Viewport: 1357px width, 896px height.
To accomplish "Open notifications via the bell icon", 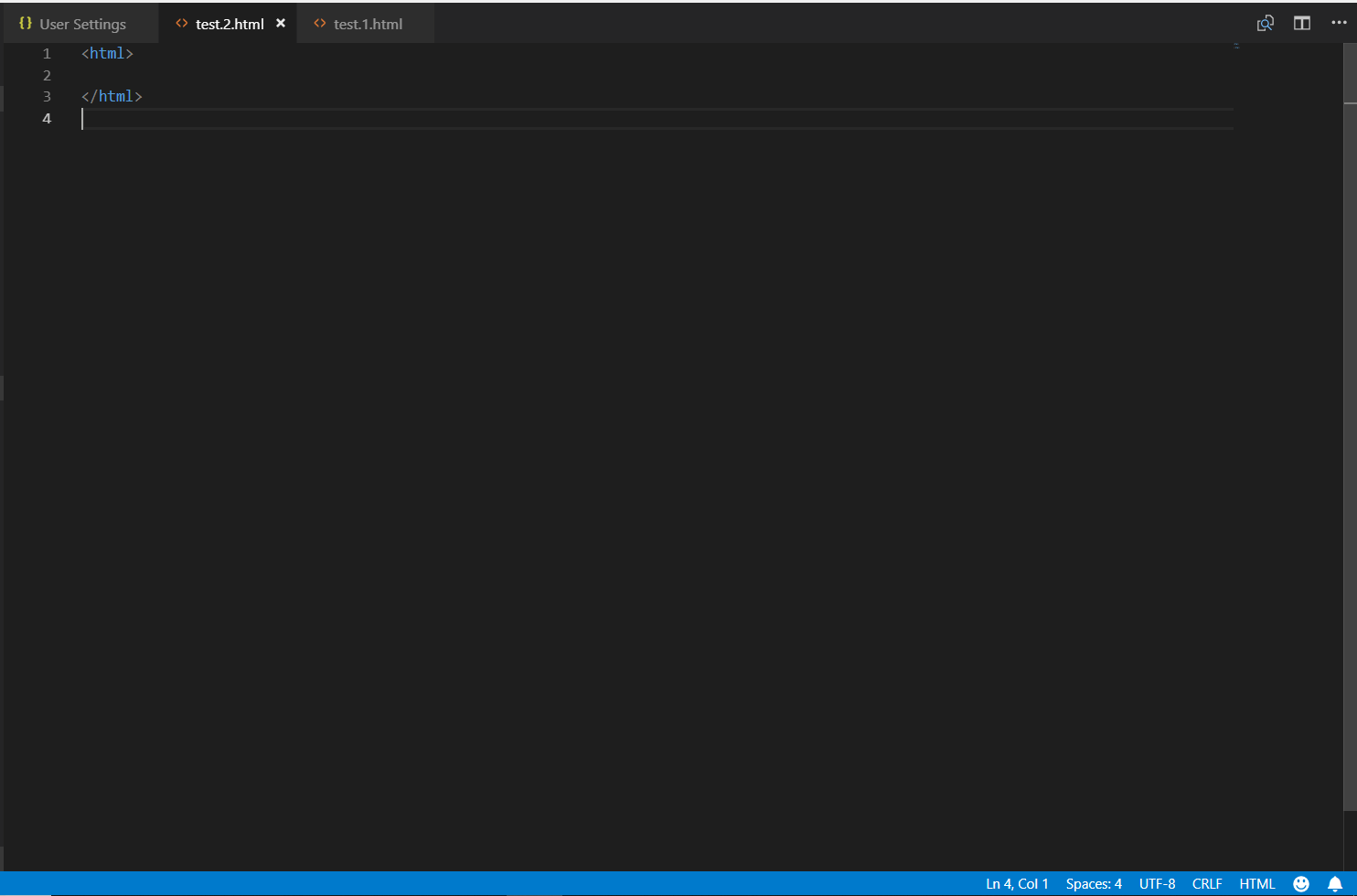I will pos(1335,883).
